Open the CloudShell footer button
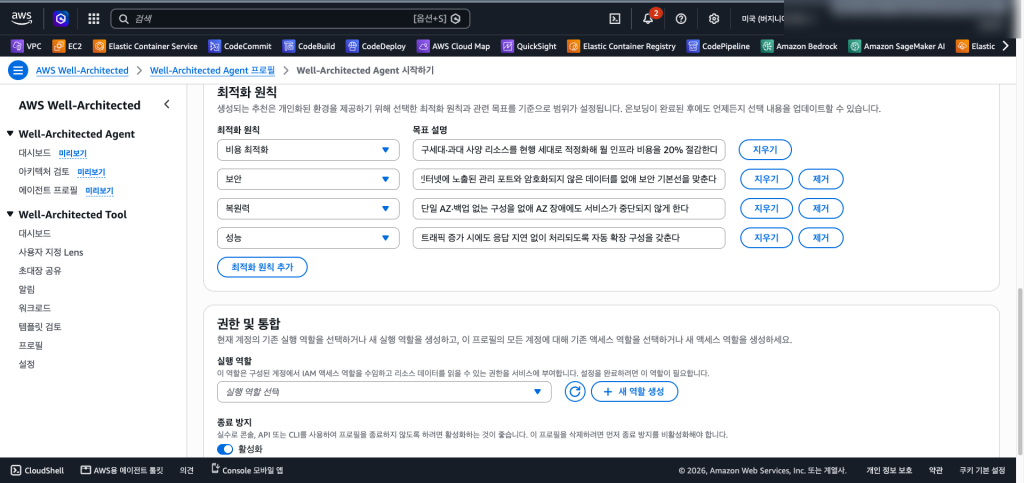Screen dimensions: 1024x483 [x=37, y=470]
